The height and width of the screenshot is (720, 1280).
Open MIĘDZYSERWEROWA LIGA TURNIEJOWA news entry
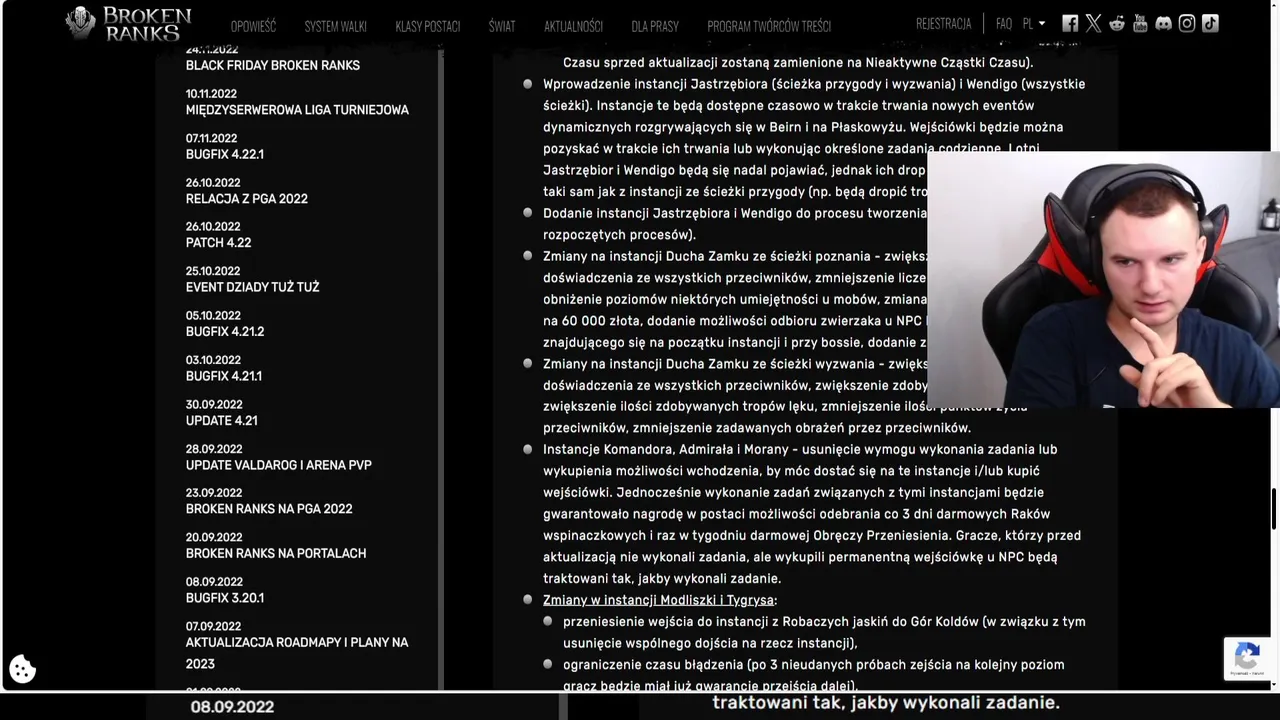[297, 110]
